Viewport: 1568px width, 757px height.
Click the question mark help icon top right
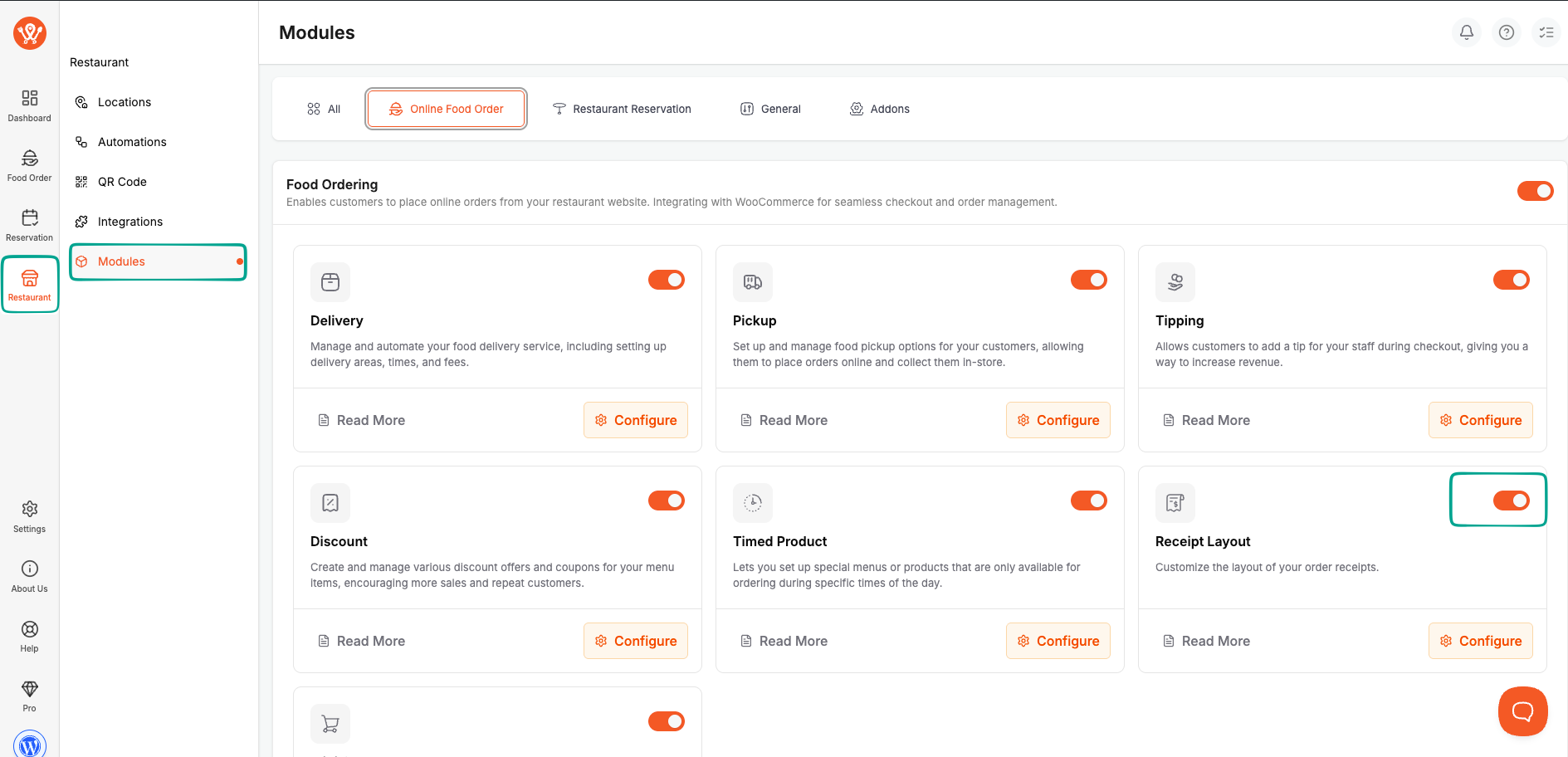(1507, 32)
